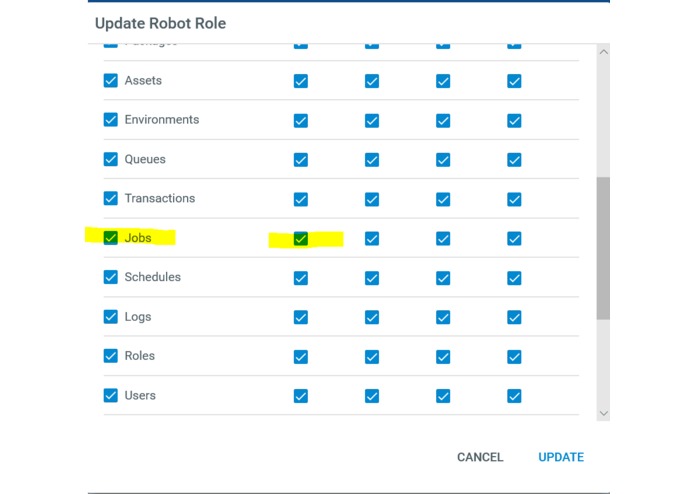Toggle Schedules fourth permission column checkbox
This screenshot has height=494, width=695.
[514, 278]
